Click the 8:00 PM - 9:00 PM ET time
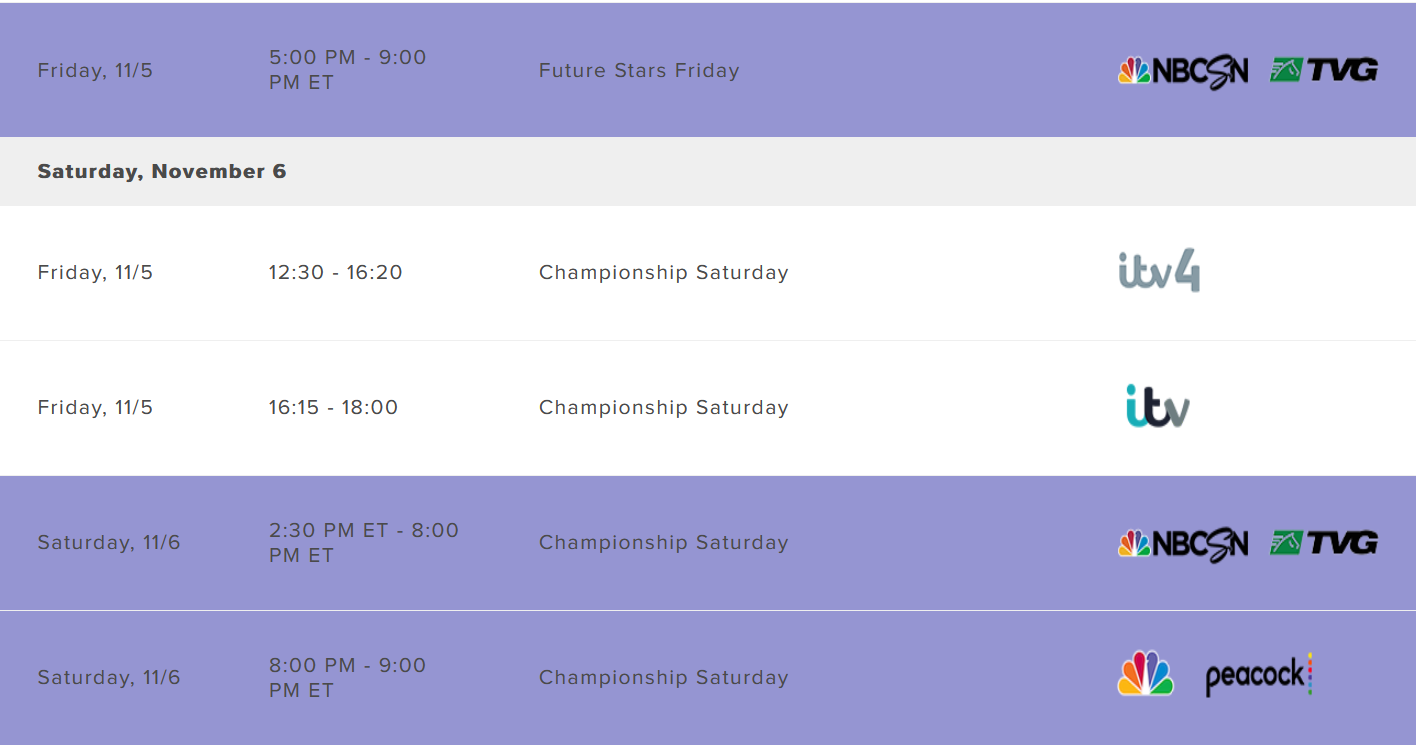The image size is (1416, 745). pyautogui.click(x=348, y=678)
